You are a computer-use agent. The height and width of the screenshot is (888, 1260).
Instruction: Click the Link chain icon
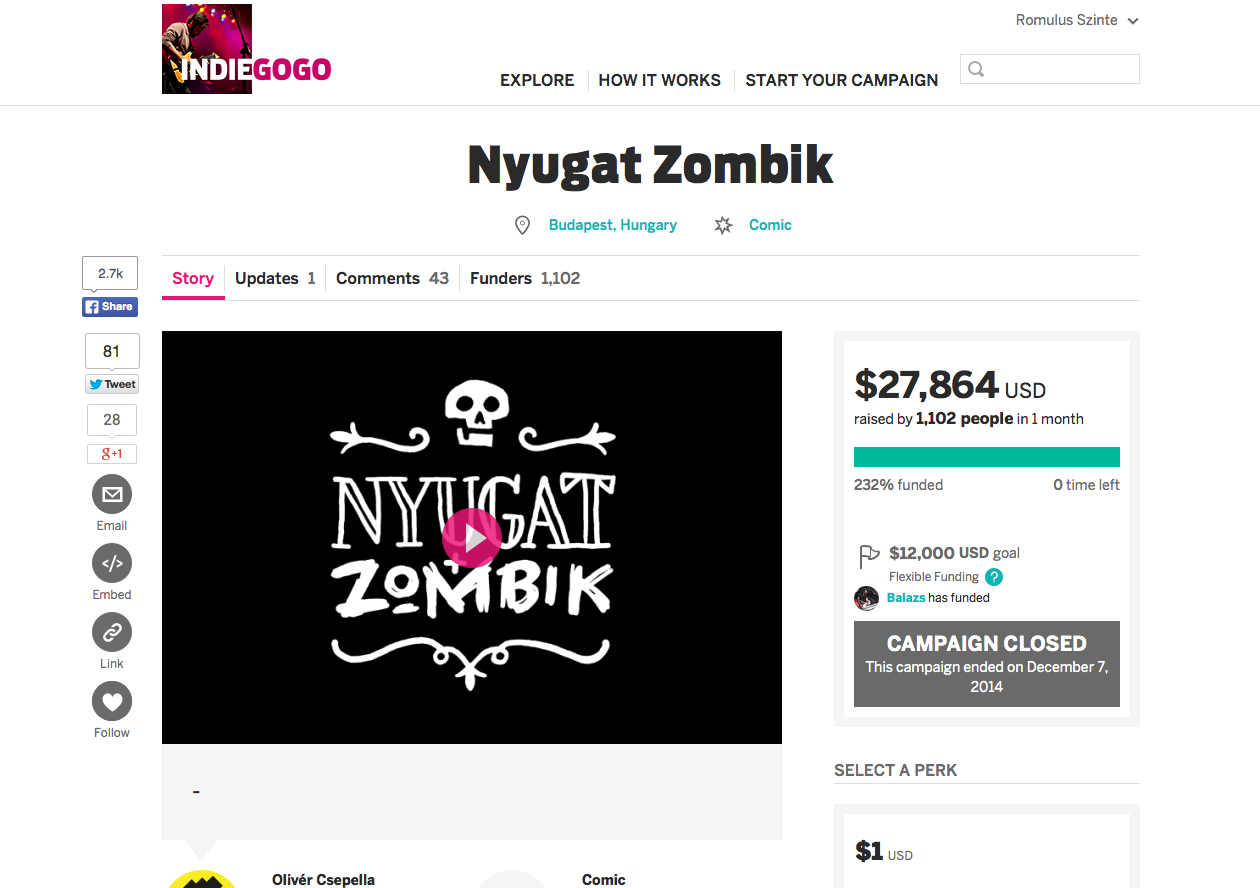[112, 632]
